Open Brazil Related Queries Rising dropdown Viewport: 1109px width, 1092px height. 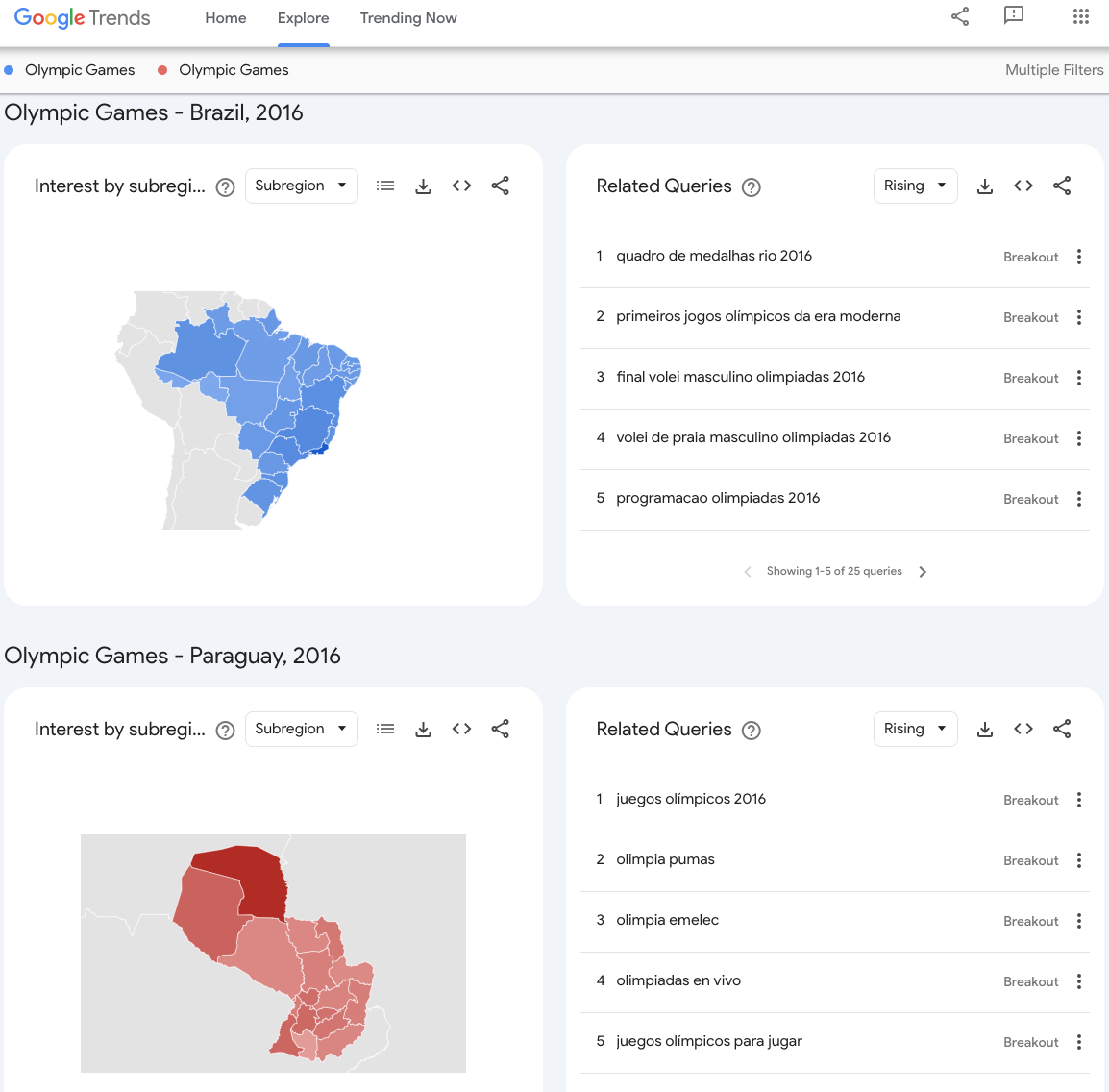click(x=915, y=186)
